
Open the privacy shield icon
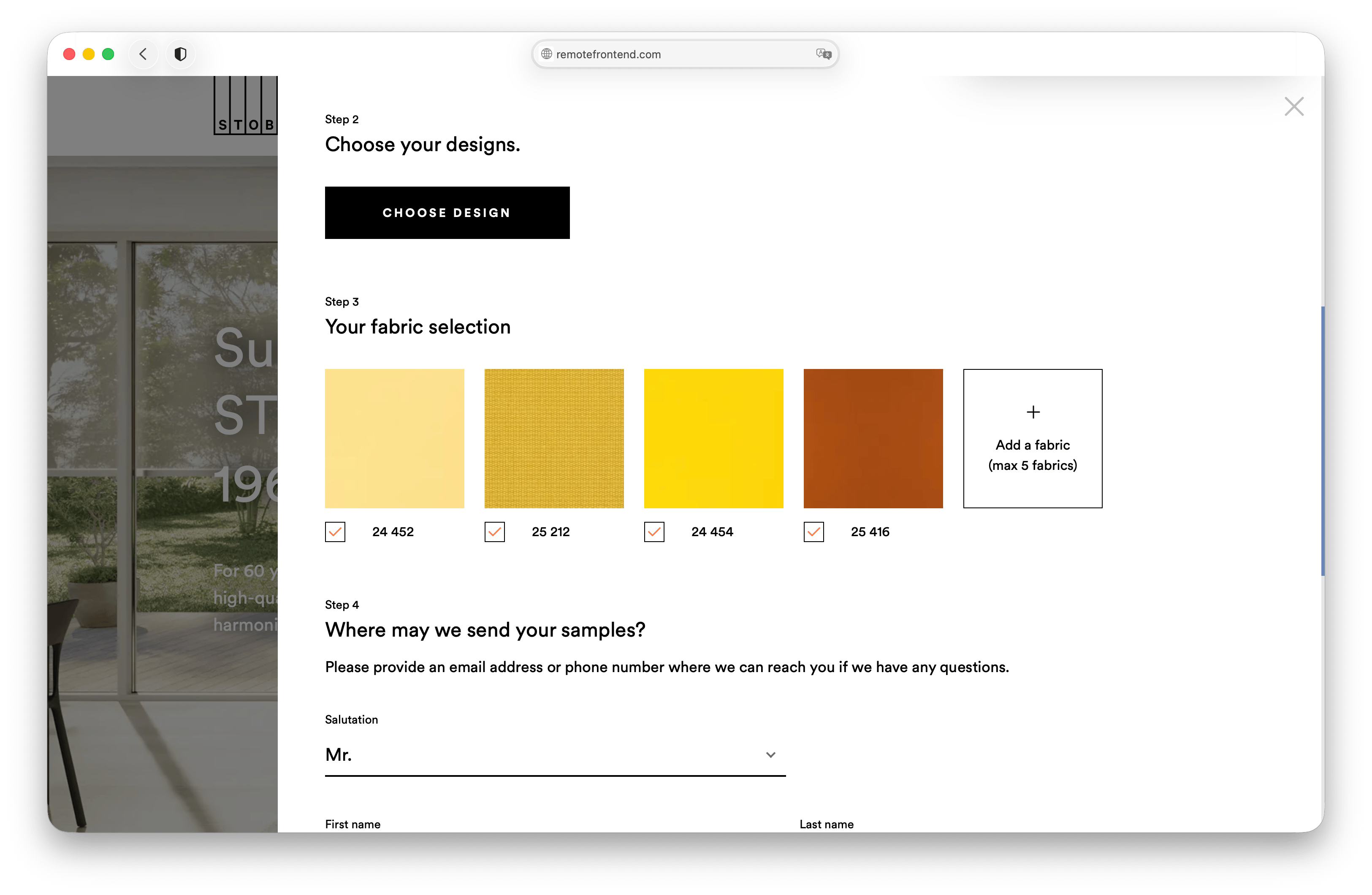pyautogui.click(x=180, y=54)
